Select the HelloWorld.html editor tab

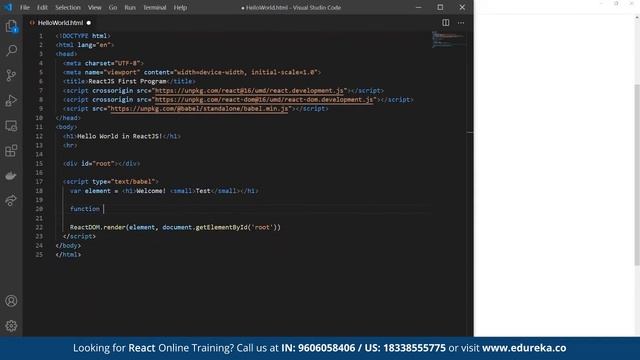60,23
